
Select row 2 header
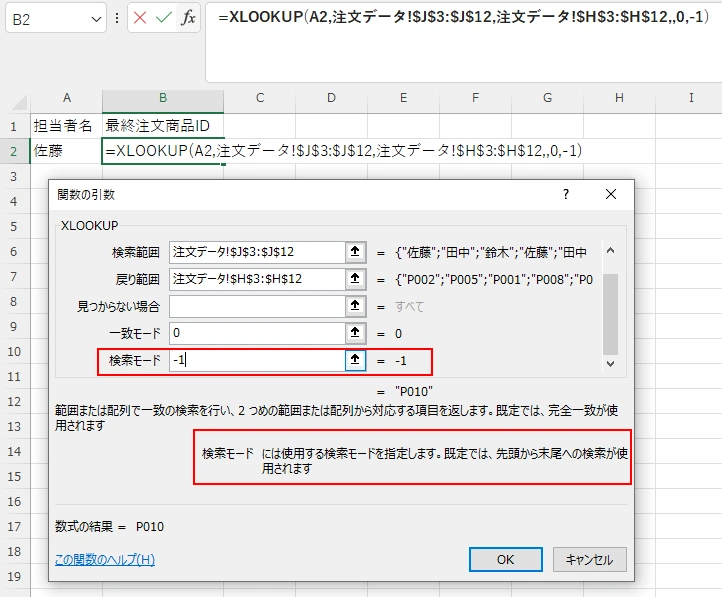14,151
